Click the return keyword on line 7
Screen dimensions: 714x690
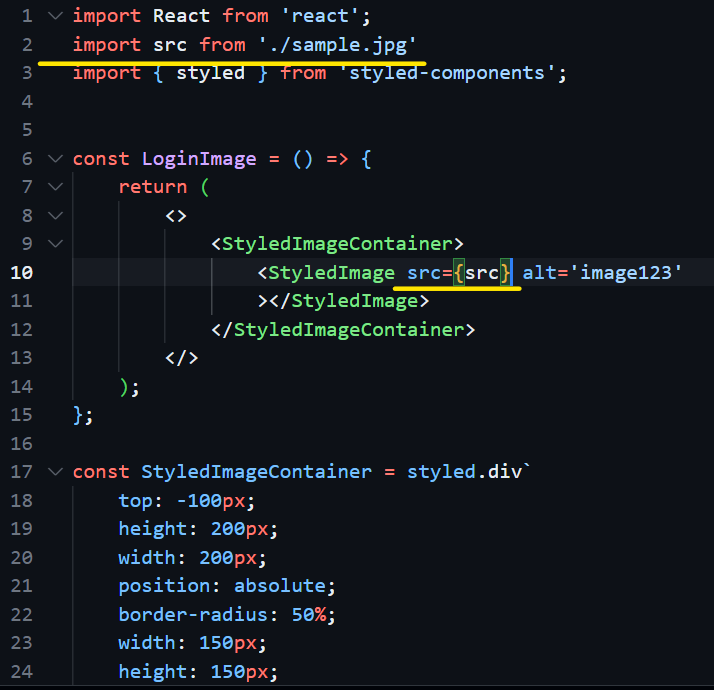tap(153, 187)
